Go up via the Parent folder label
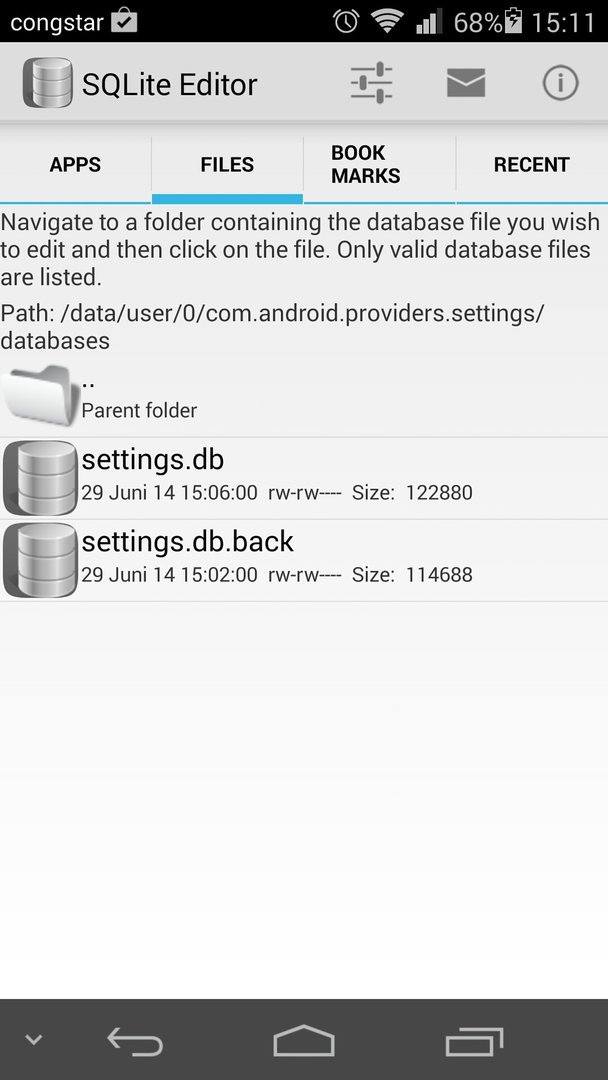 pos(139,411)
